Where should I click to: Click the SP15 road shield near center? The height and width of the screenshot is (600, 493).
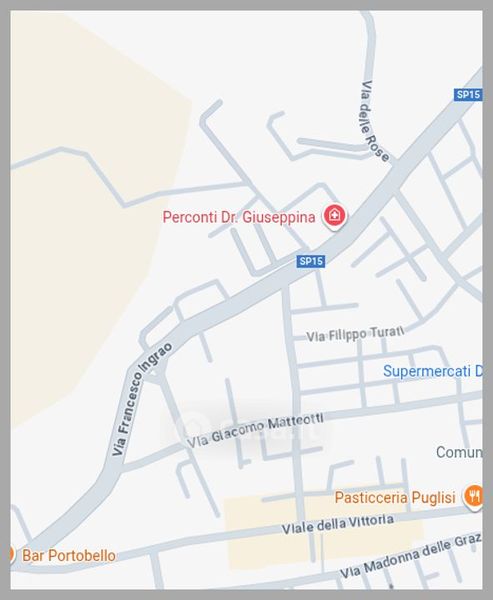[311, 261]
